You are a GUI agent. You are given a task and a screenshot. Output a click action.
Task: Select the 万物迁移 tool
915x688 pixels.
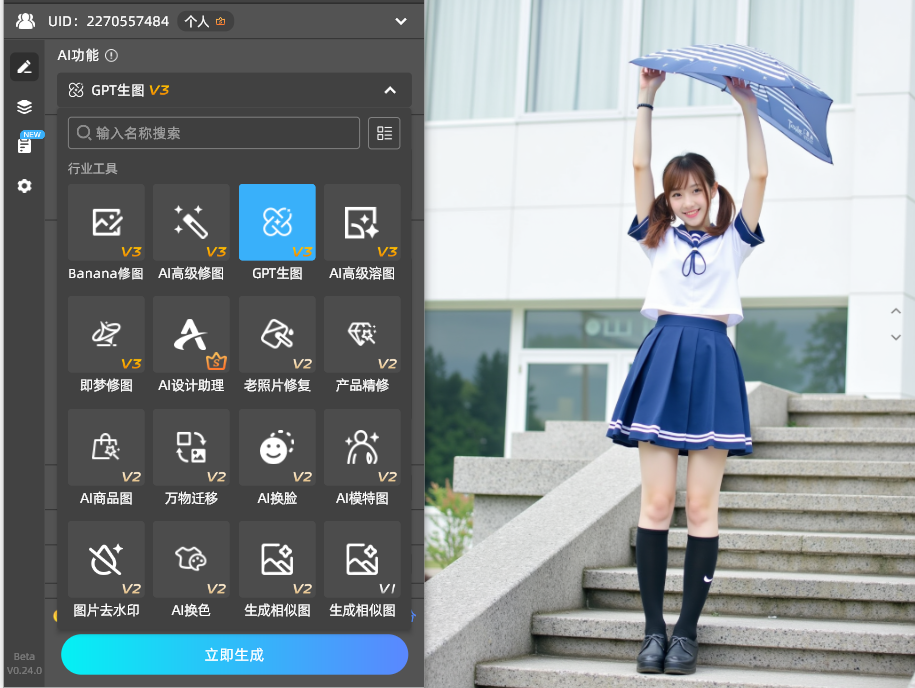coord(191,447)
